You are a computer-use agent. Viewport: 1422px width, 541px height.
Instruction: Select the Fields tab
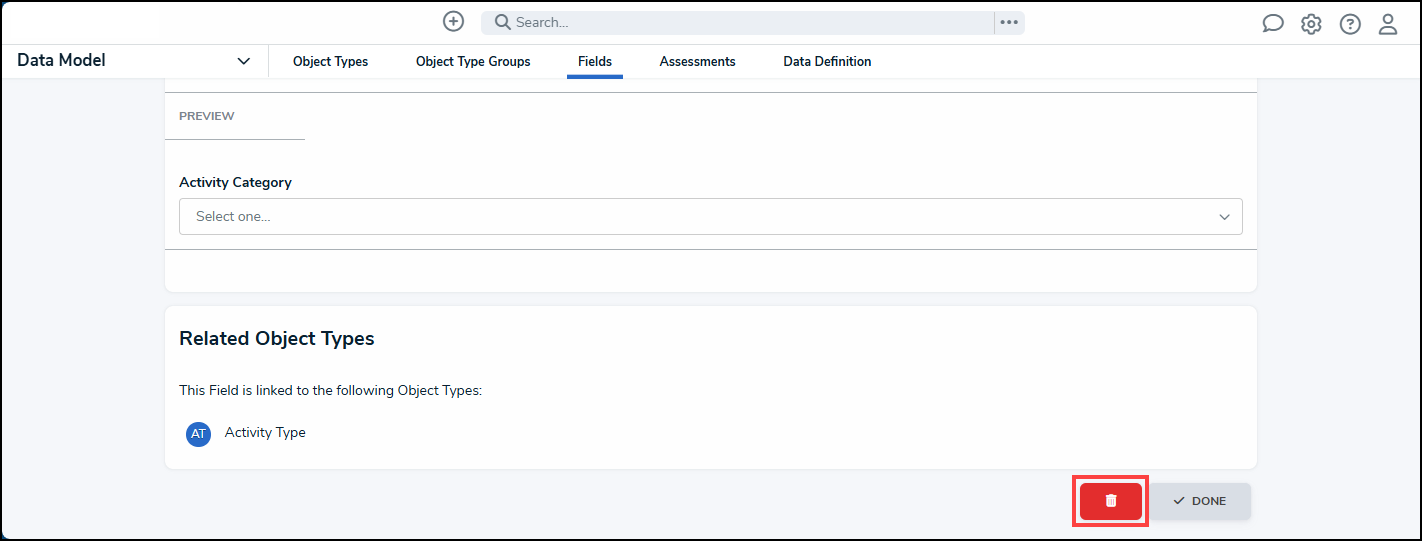pos(595,62)
